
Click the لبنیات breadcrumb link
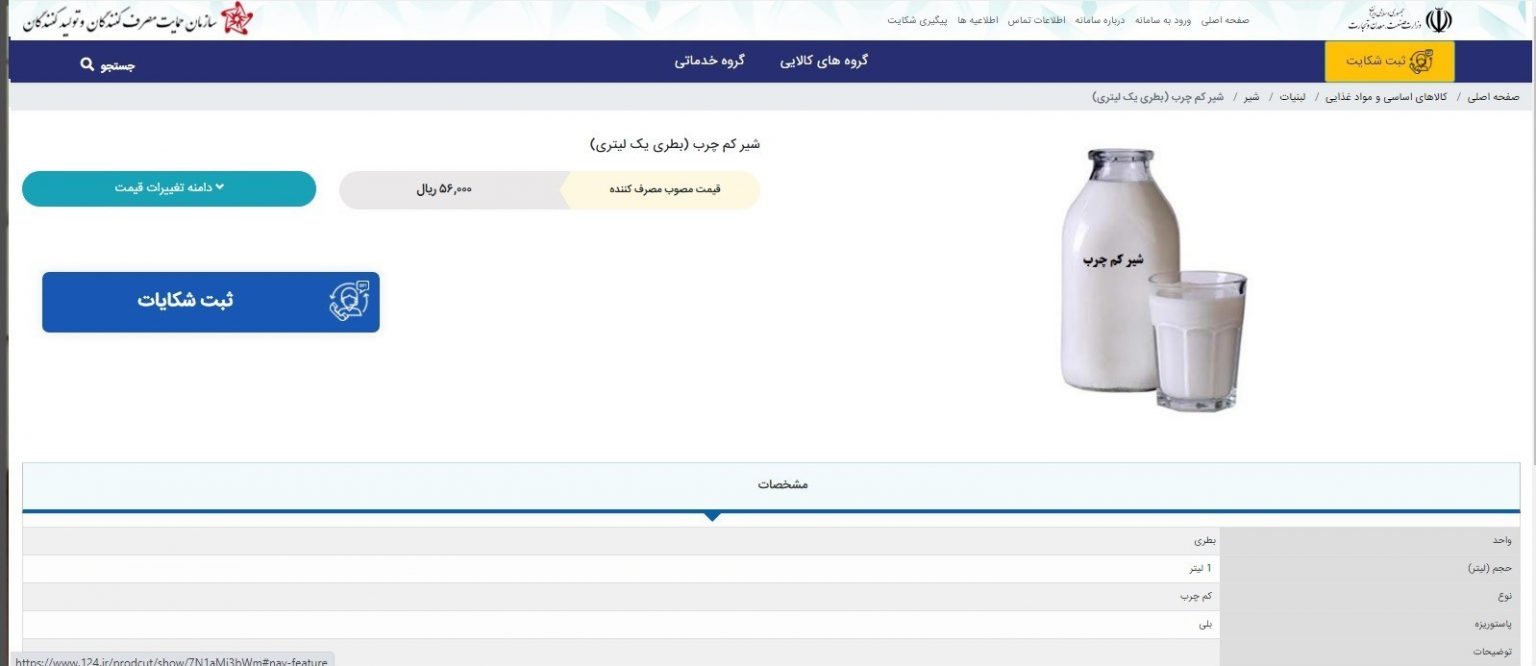coord(1292,97)
